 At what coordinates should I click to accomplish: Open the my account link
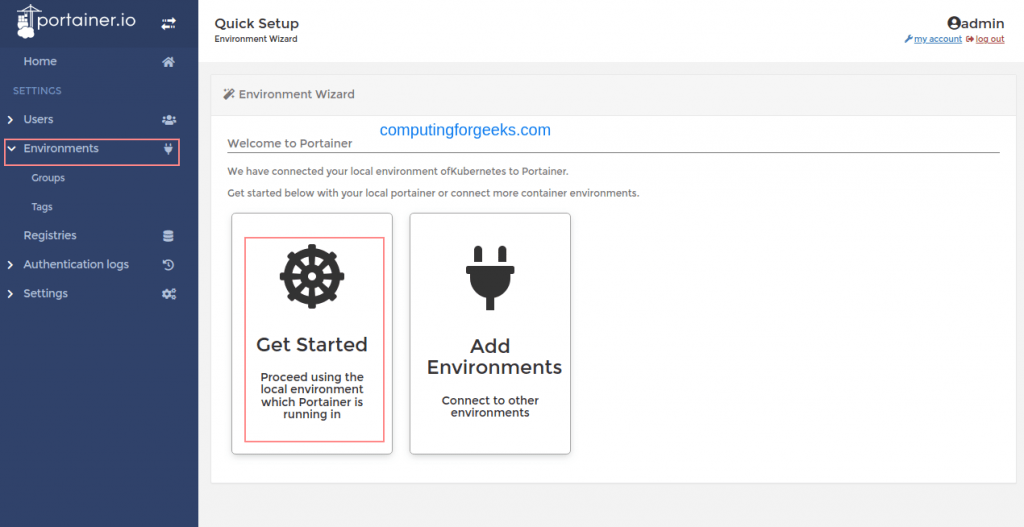click(x=938, y=39)
